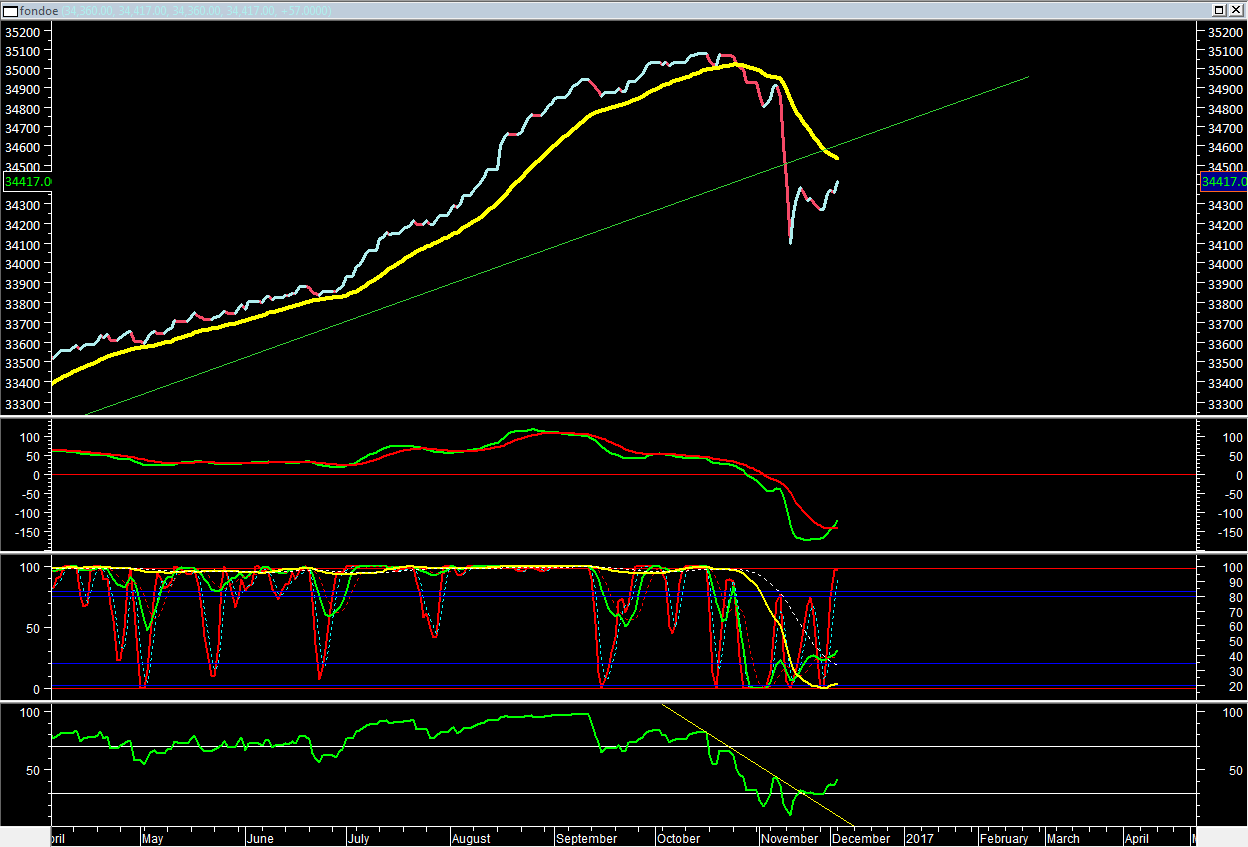Screen dimensions: 1248x847
Task: Click the February label on the time axis
Action: [x=1003, y=839]
